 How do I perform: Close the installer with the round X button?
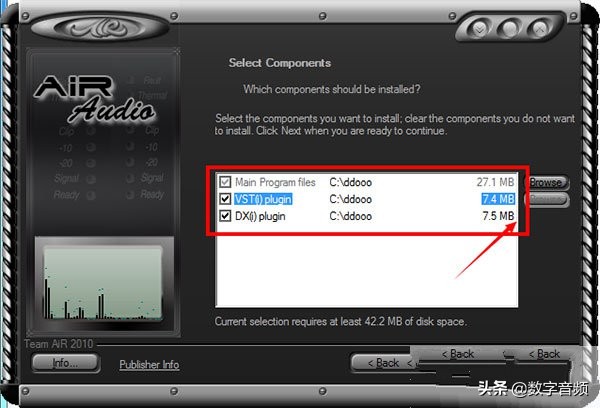540,28
